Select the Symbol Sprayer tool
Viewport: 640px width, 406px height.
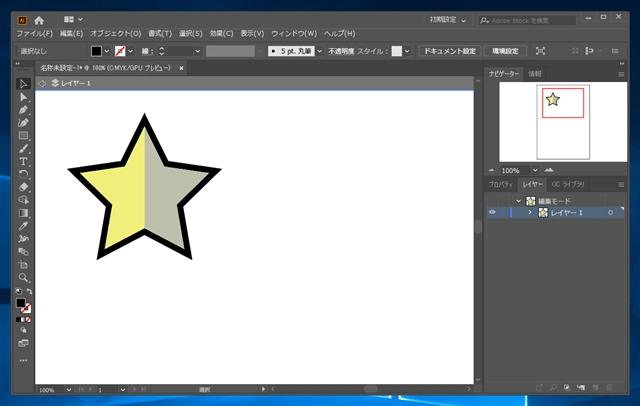[23, 239]
